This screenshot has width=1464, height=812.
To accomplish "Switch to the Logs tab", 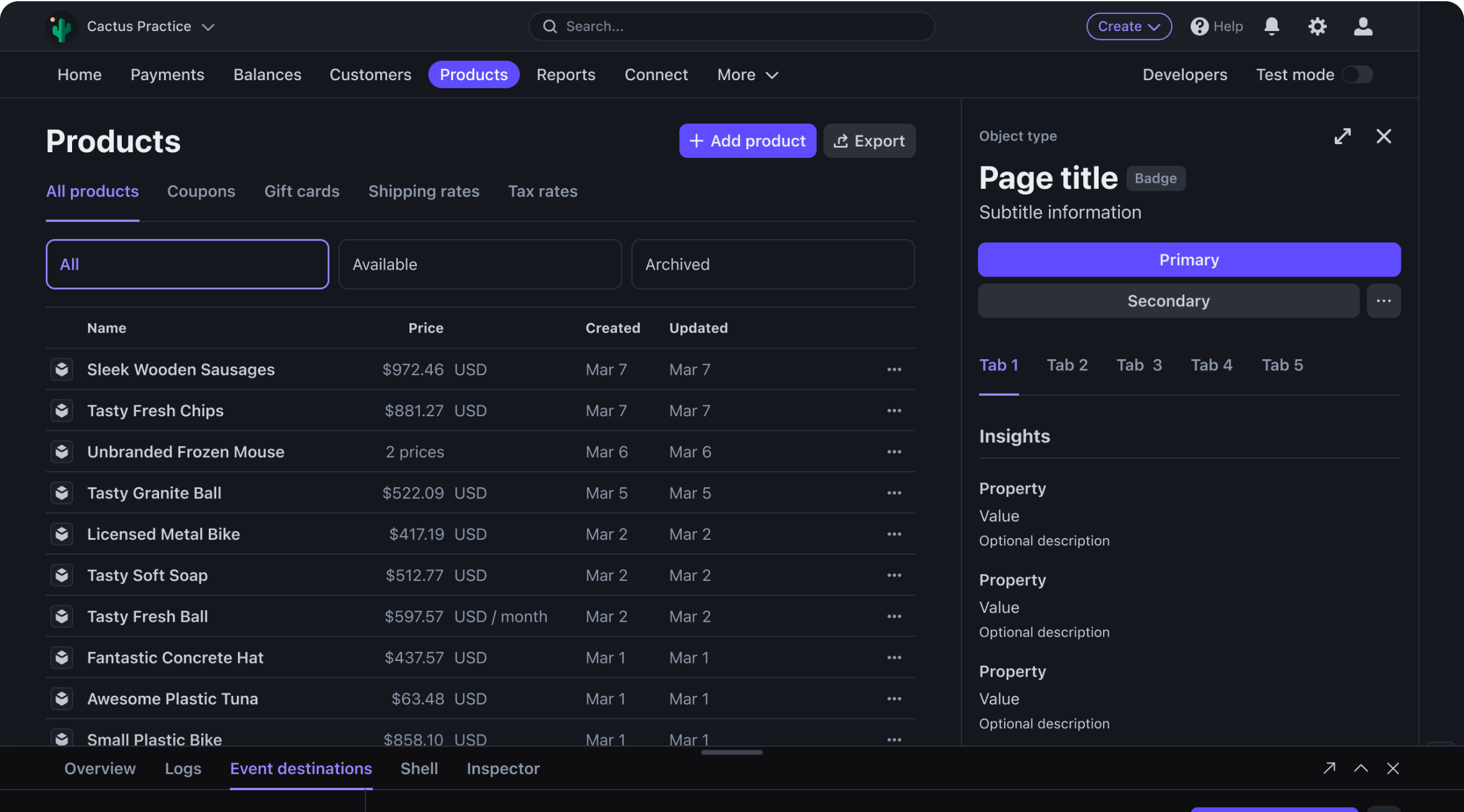I will tap(183, 769).
